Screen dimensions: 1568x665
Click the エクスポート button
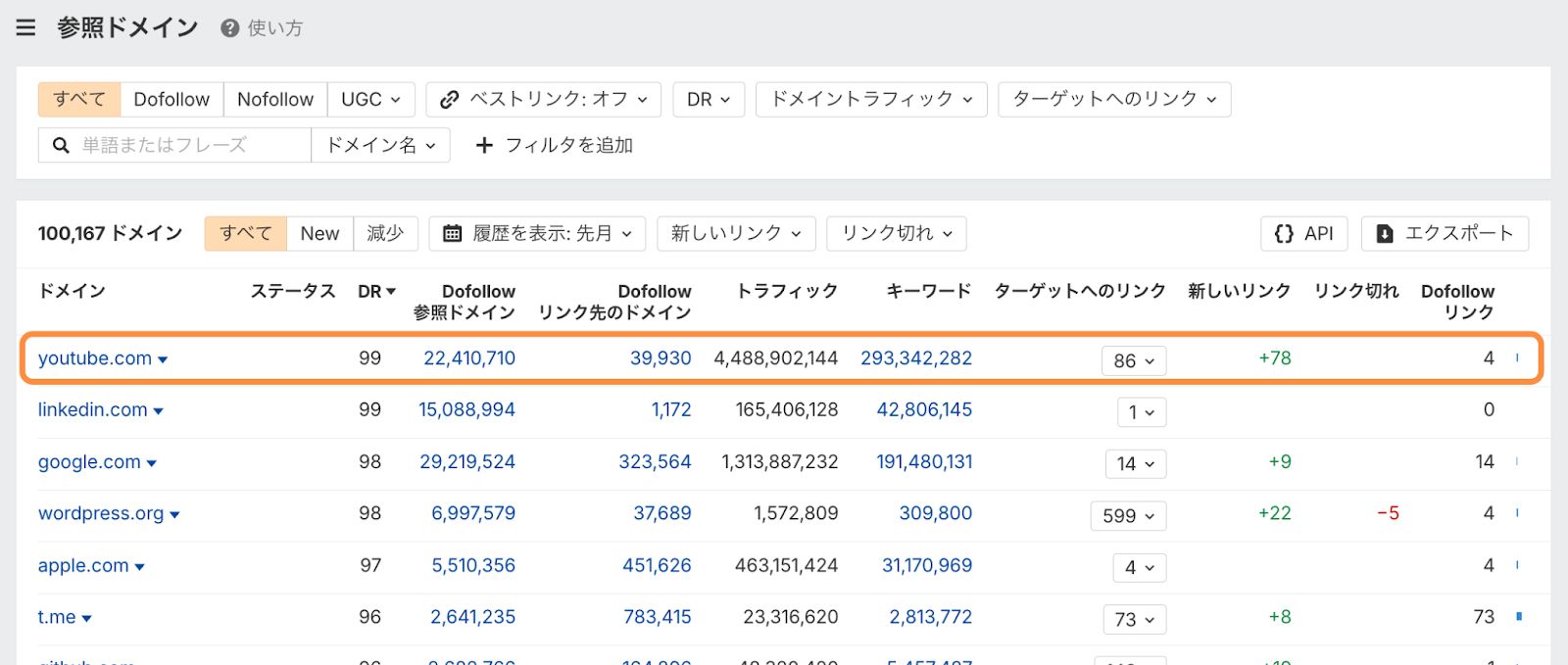click(1445, 233)
